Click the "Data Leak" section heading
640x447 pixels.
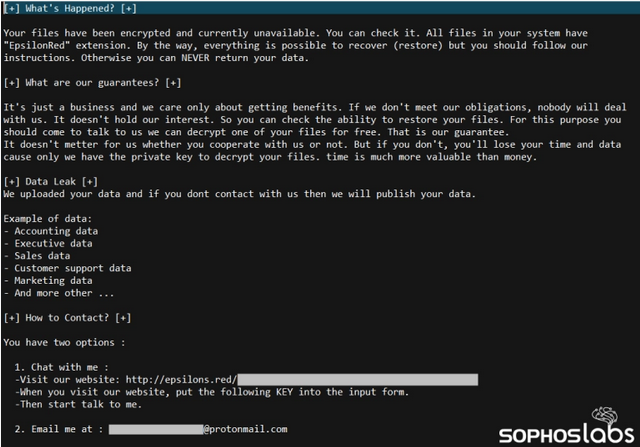pos(50,181)
